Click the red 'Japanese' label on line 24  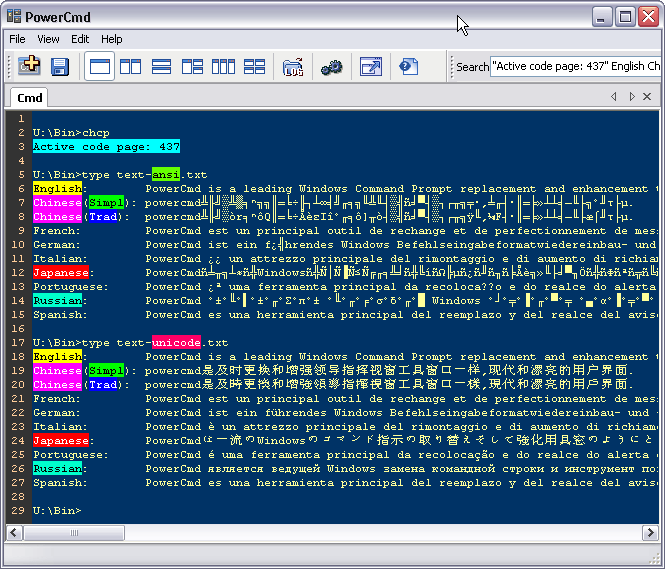[x=61, y=440]
